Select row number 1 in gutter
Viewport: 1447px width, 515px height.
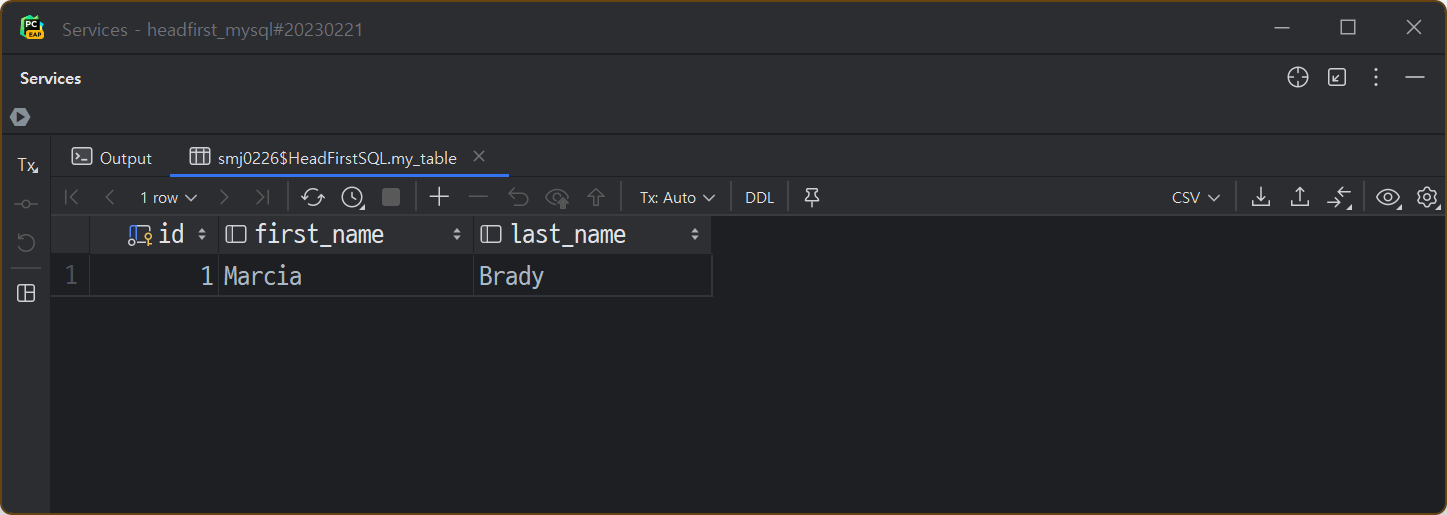70,275
